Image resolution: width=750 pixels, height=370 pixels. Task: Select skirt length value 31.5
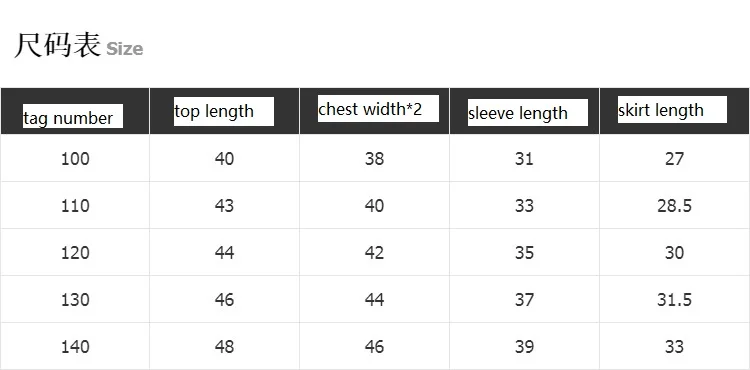[x=674, y=300]
